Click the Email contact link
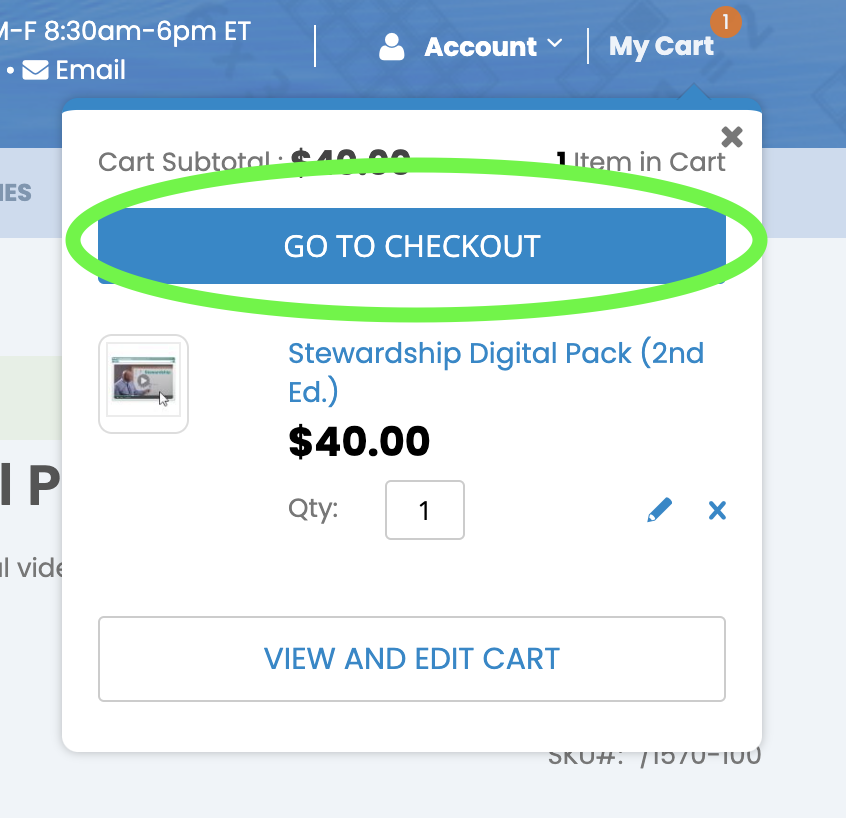 pyautogui.click(x=90, y=71)
